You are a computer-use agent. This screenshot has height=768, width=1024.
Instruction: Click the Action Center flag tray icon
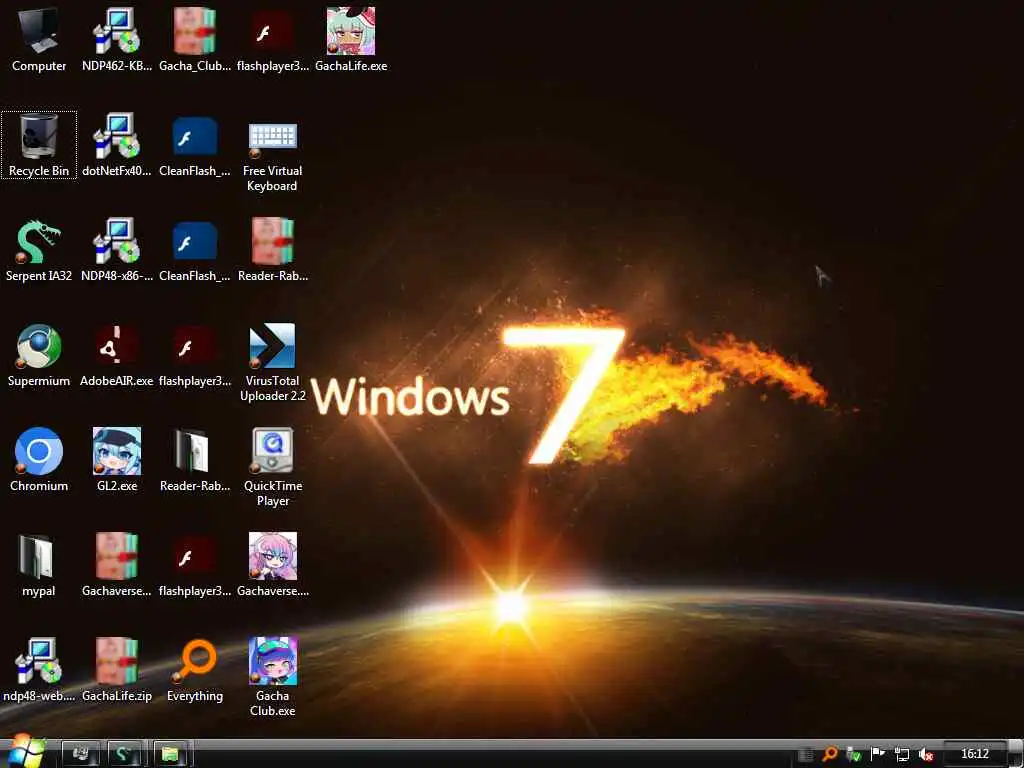click(878, 754)
